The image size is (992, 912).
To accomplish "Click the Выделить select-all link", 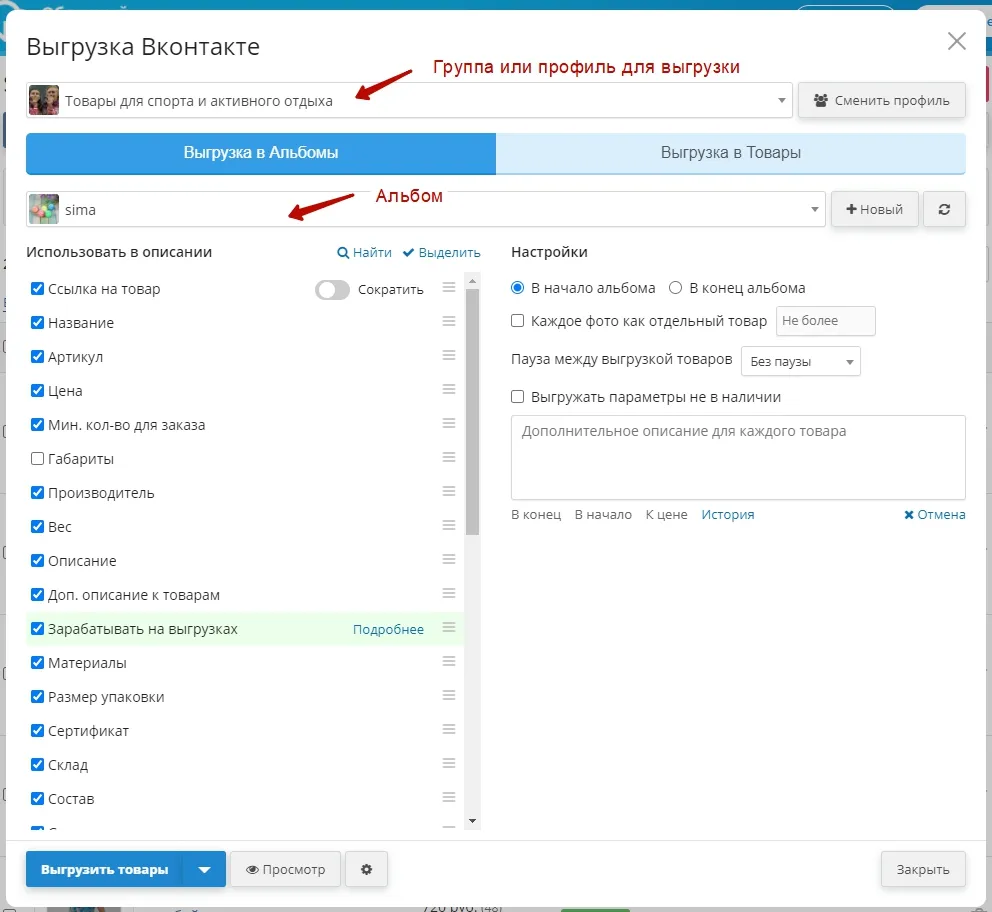I will 442,252.
